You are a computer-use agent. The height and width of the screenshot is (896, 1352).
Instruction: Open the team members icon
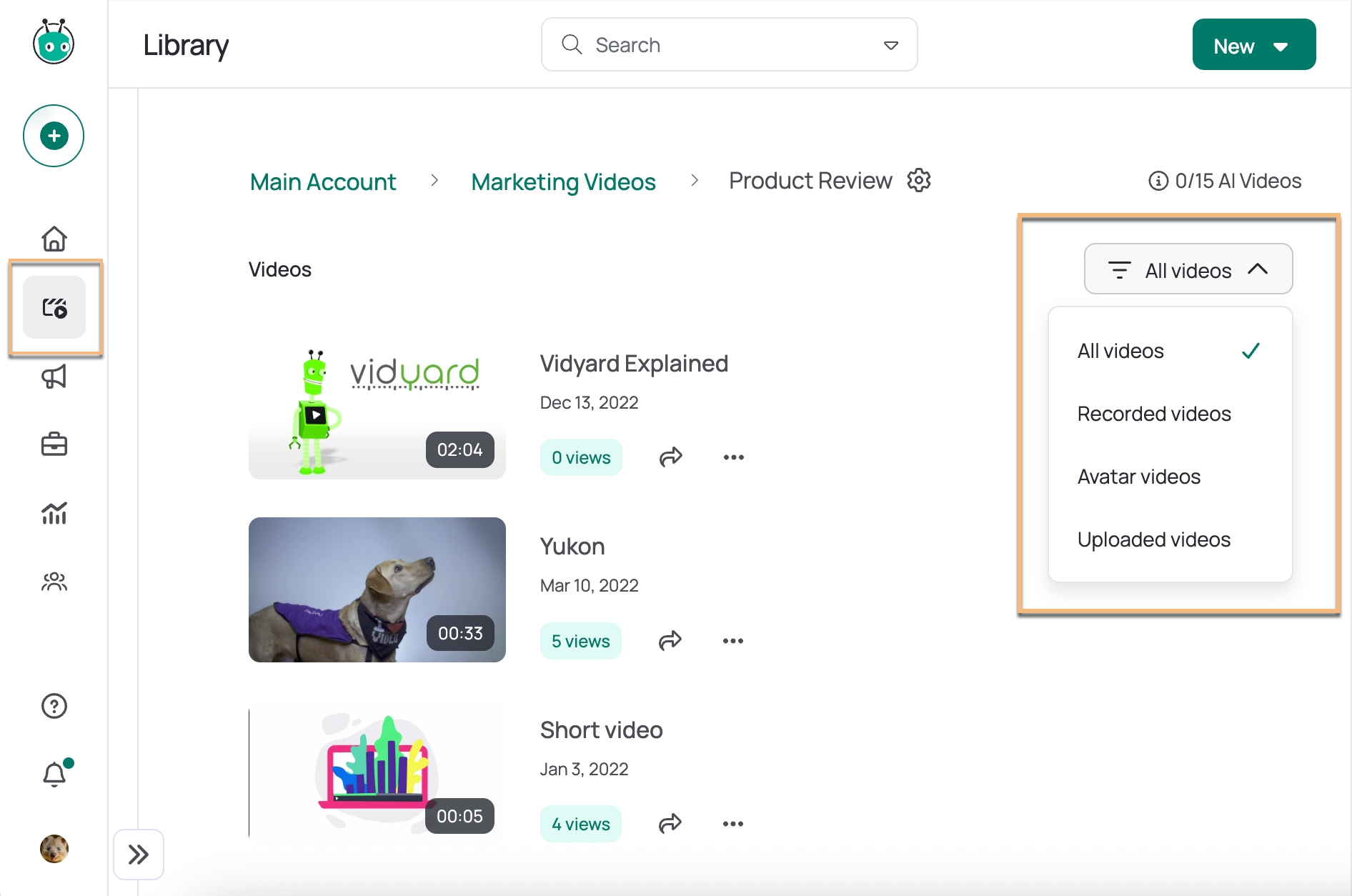pyautogui.click(x=54, y=582)
